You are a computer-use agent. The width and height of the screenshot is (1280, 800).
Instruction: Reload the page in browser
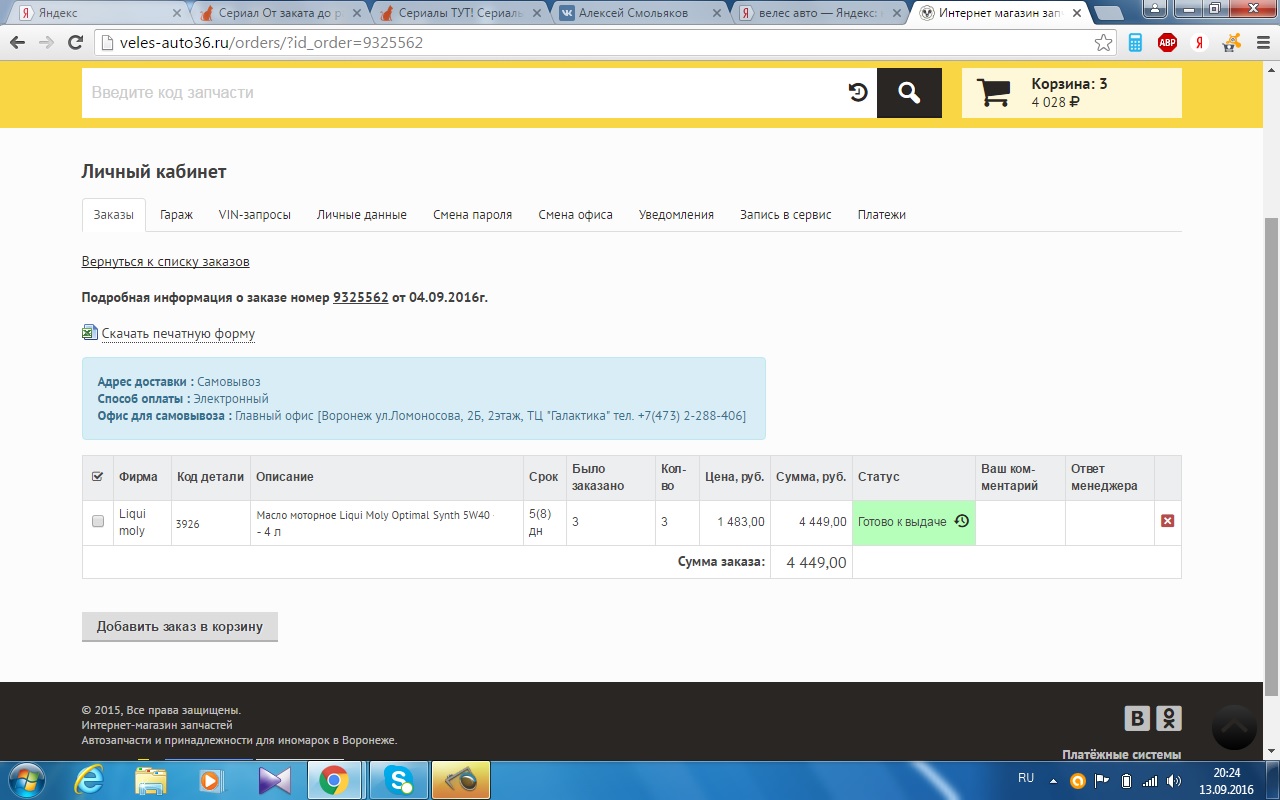pyautogui.click(x=75, y=43)
